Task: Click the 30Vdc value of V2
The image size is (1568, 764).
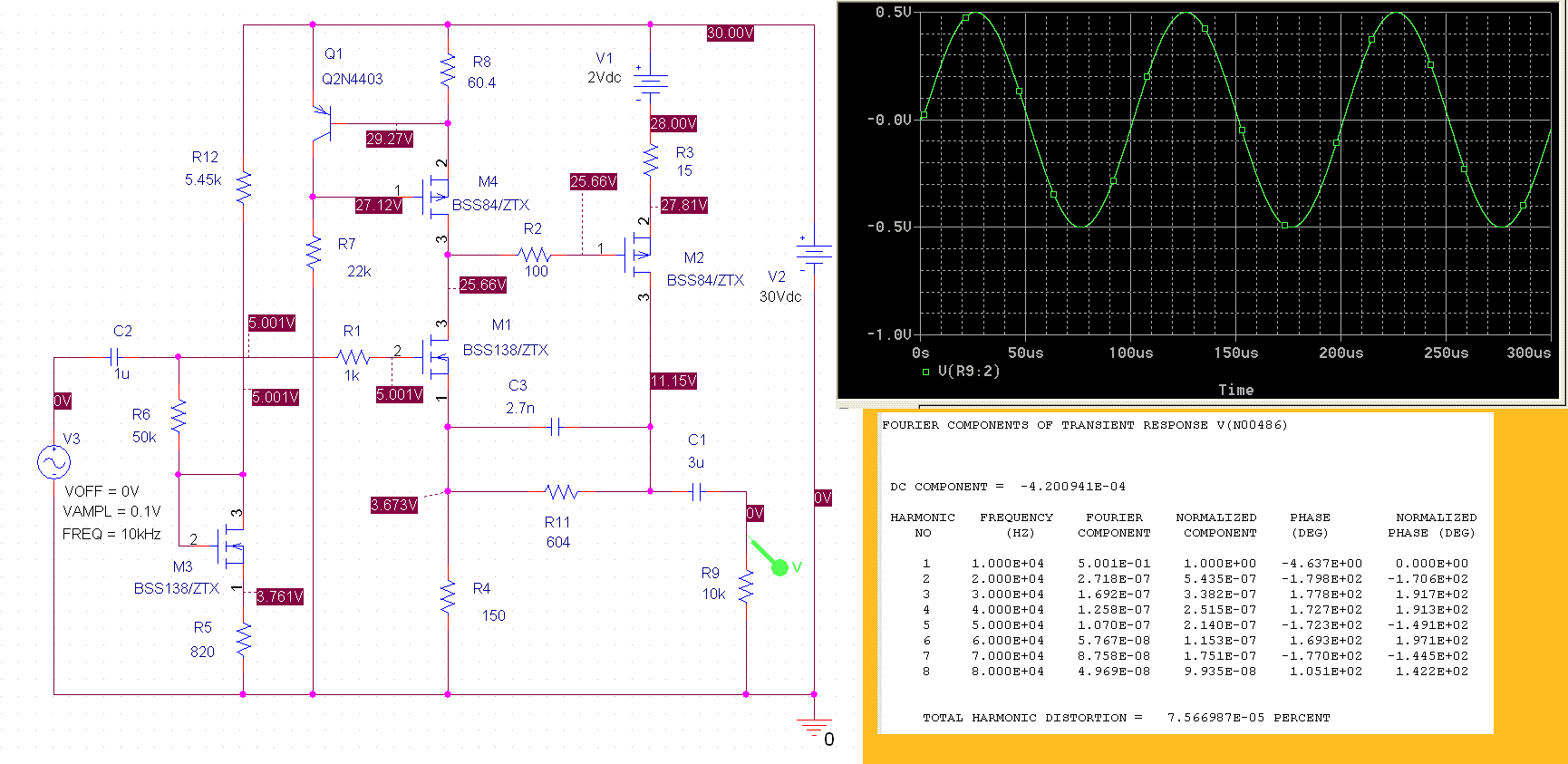Action: [780, 296]
